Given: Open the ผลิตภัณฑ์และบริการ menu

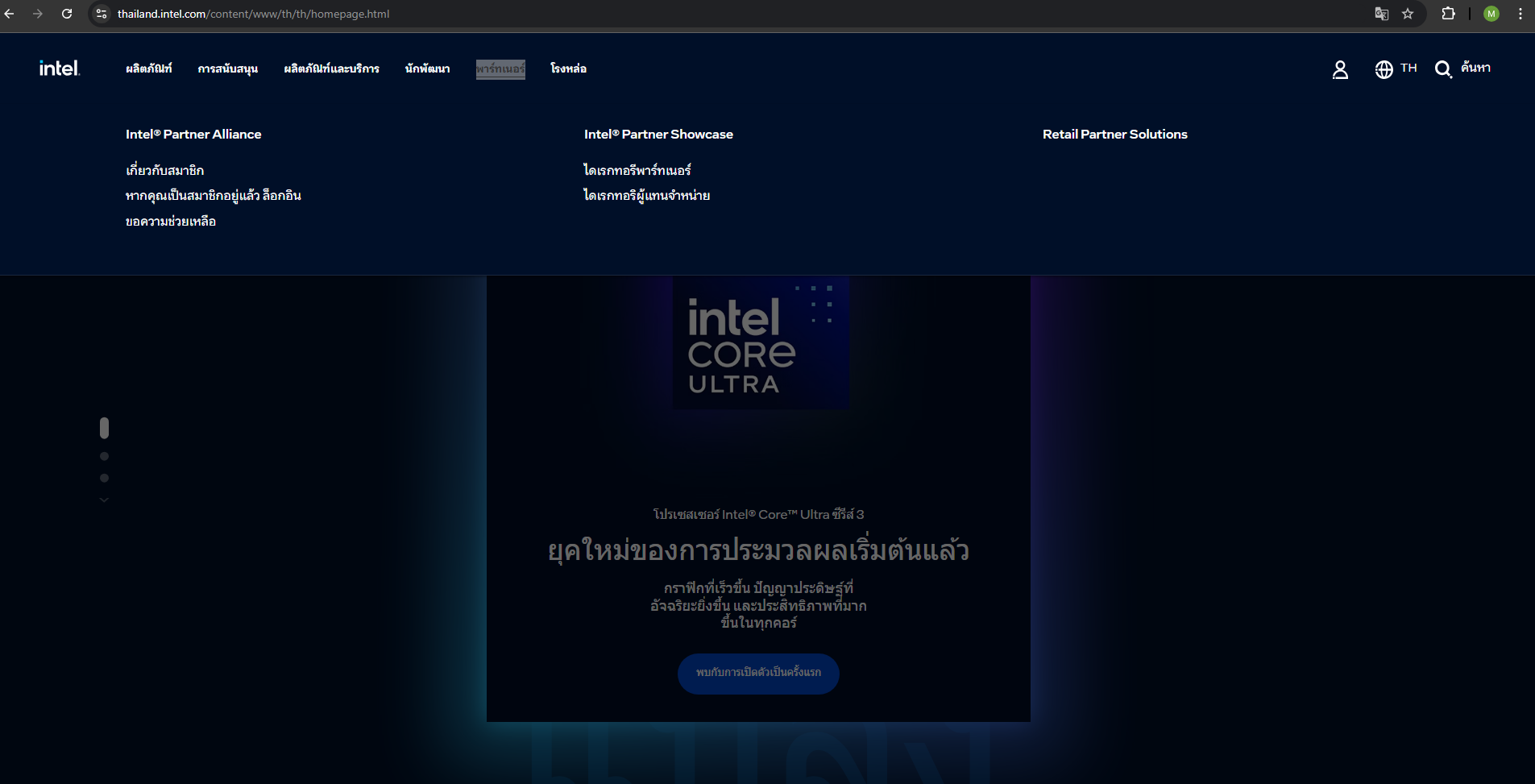Looking at the screenshot, I should click(x=332, y=68).
